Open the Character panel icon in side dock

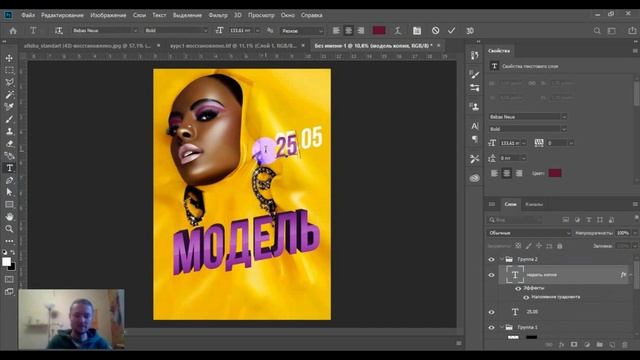click(475, 126)
